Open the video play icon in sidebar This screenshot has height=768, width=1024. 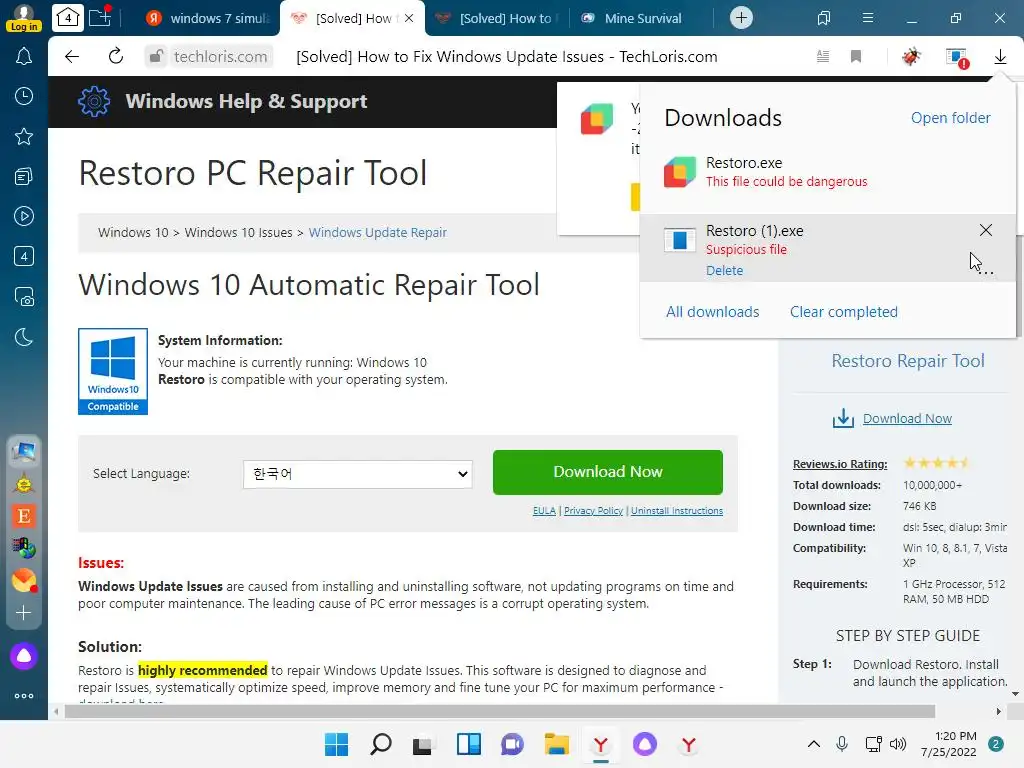24,216
